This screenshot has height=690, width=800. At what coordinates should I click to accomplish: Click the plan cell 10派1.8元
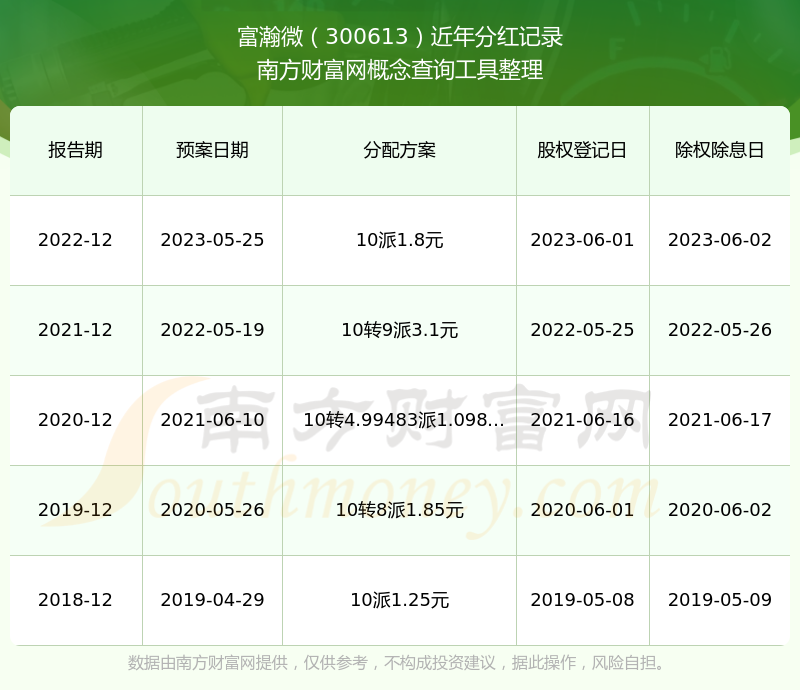[399, 240]
